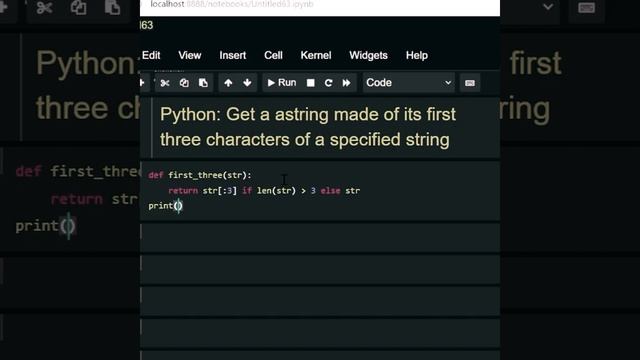Open the View menu
The image size is (640, 360).
(x=190, y=56)
